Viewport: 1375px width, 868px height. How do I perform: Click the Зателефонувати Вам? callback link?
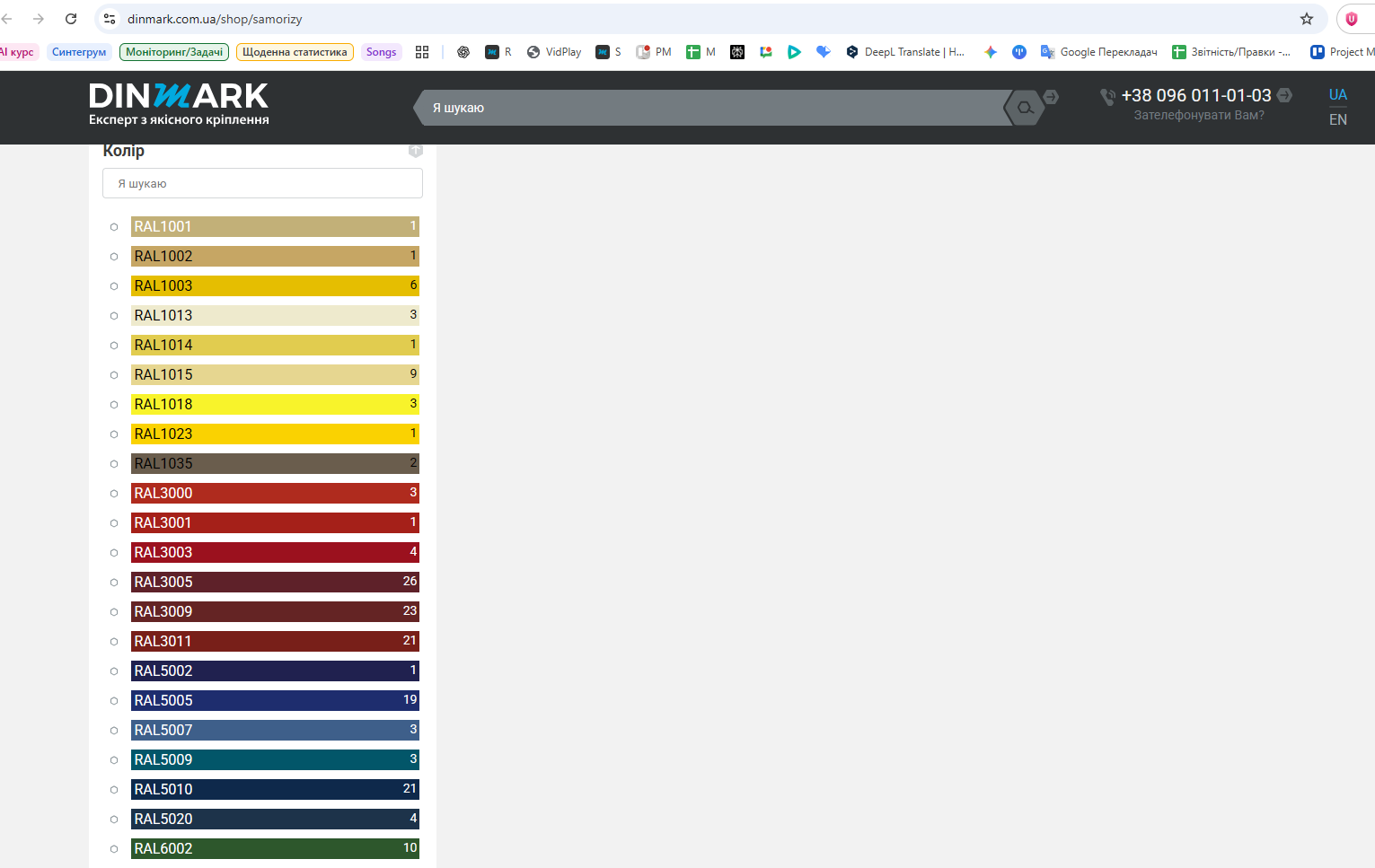pyautogui.click(x=1199, y=115)
